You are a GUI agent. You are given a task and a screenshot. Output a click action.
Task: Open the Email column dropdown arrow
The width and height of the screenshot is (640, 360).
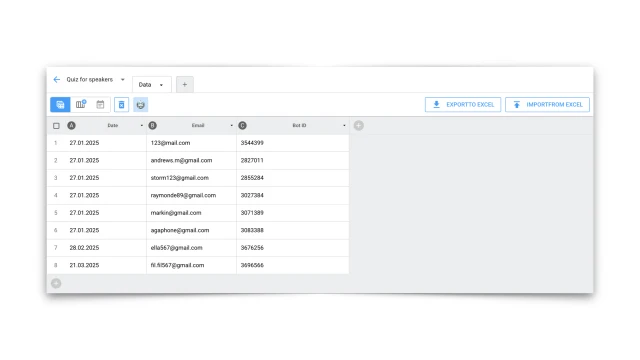click(231, 126)
